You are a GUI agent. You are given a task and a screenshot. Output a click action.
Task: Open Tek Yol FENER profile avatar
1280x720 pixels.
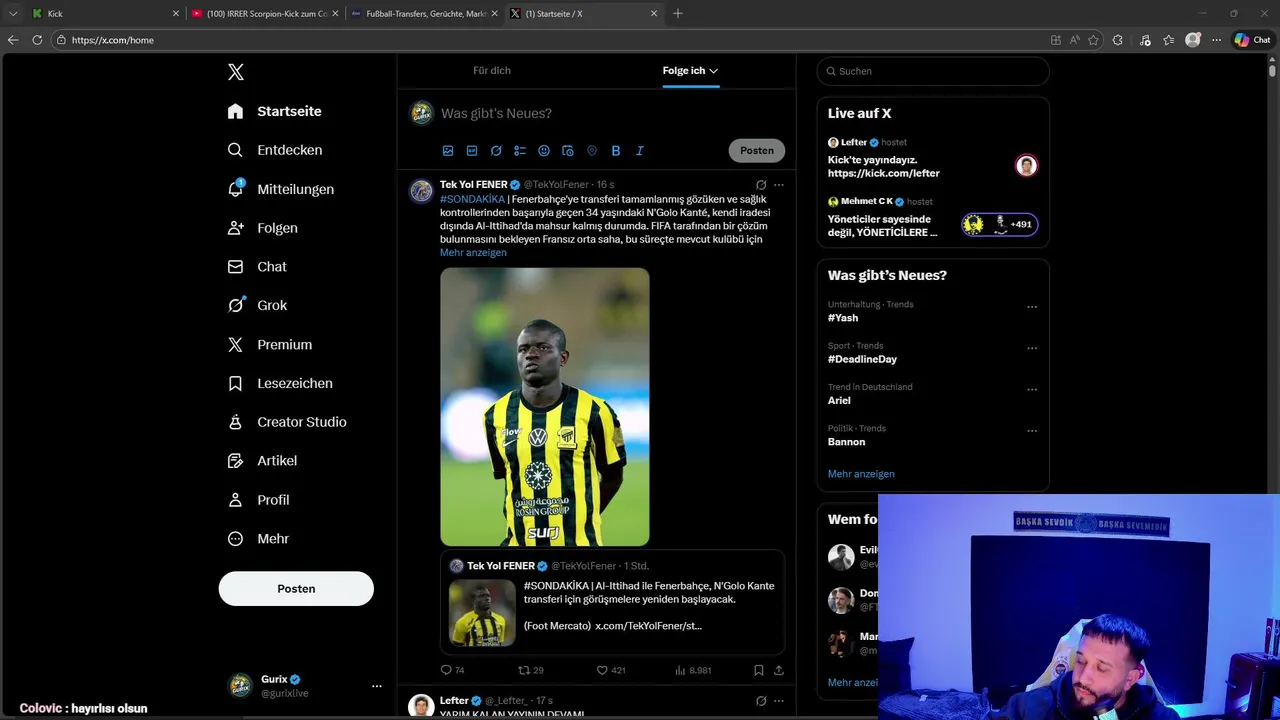click(x=421, y=191)
